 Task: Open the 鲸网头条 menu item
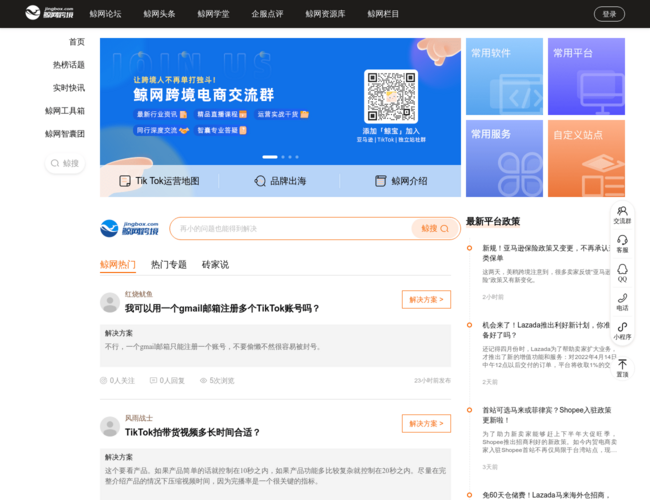click(x=159, y=14)
